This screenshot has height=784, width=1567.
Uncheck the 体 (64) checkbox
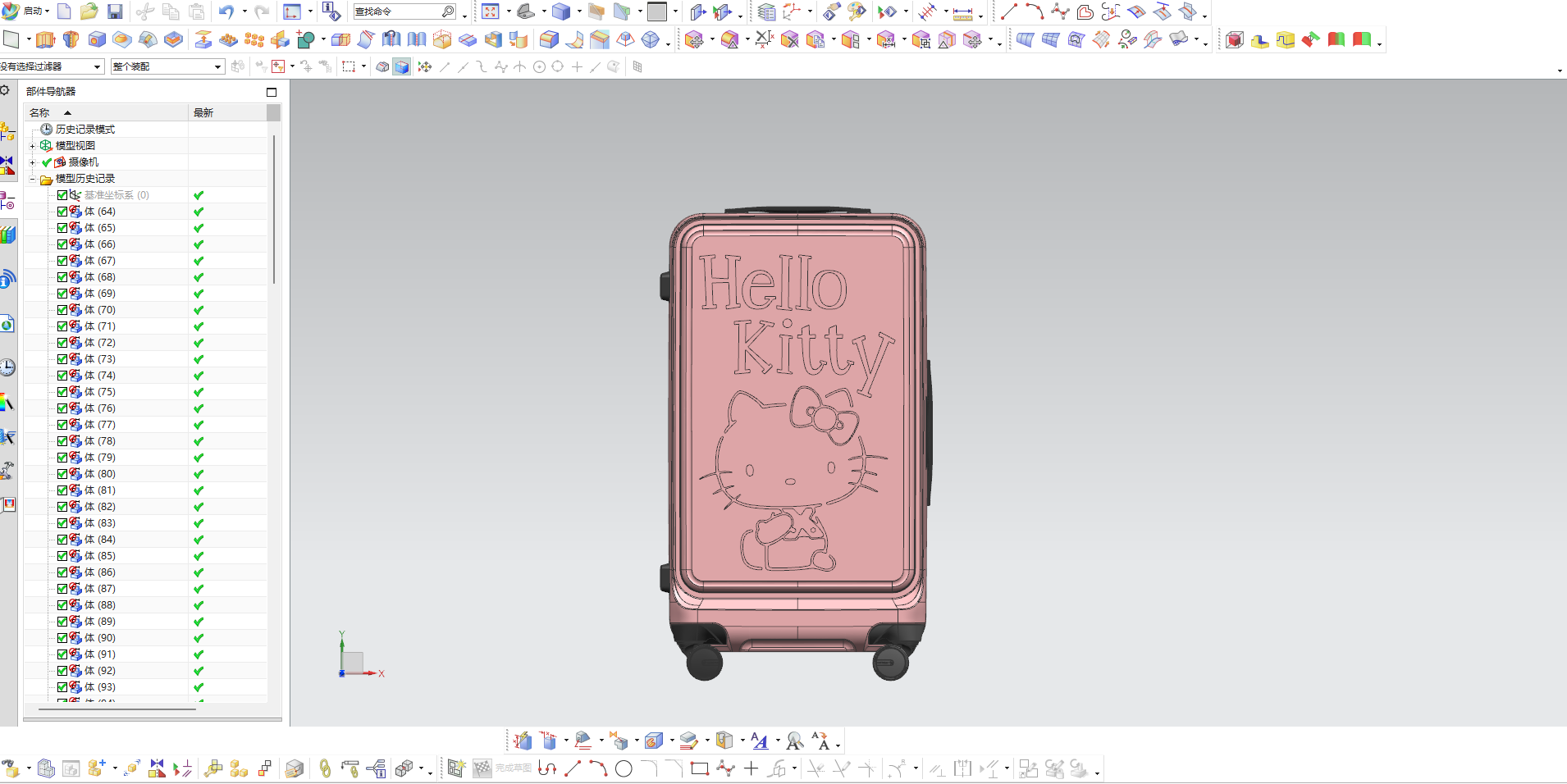[x=62, y=212]
